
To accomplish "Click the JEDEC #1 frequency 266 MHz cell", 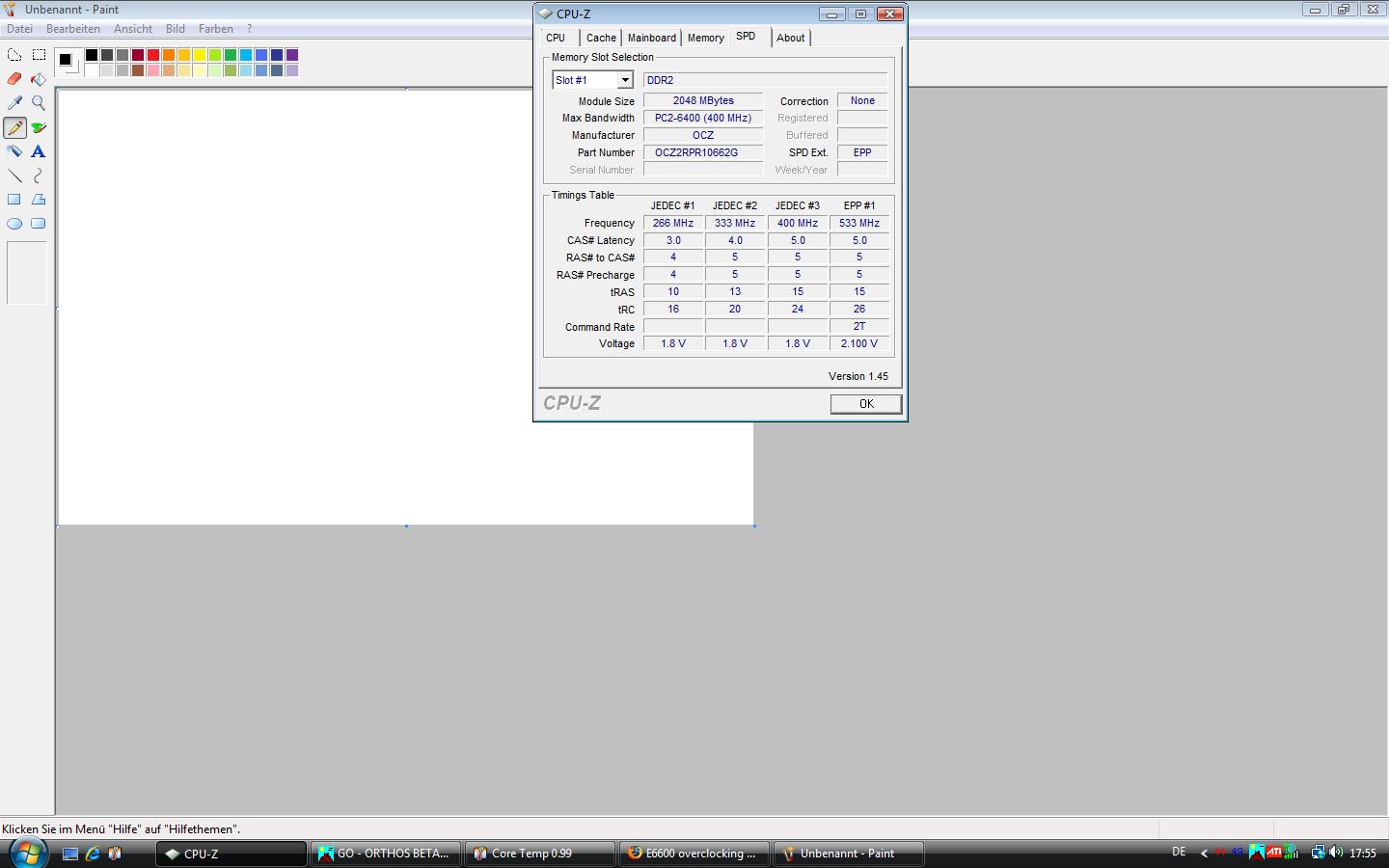I will [x=673, y=223].
